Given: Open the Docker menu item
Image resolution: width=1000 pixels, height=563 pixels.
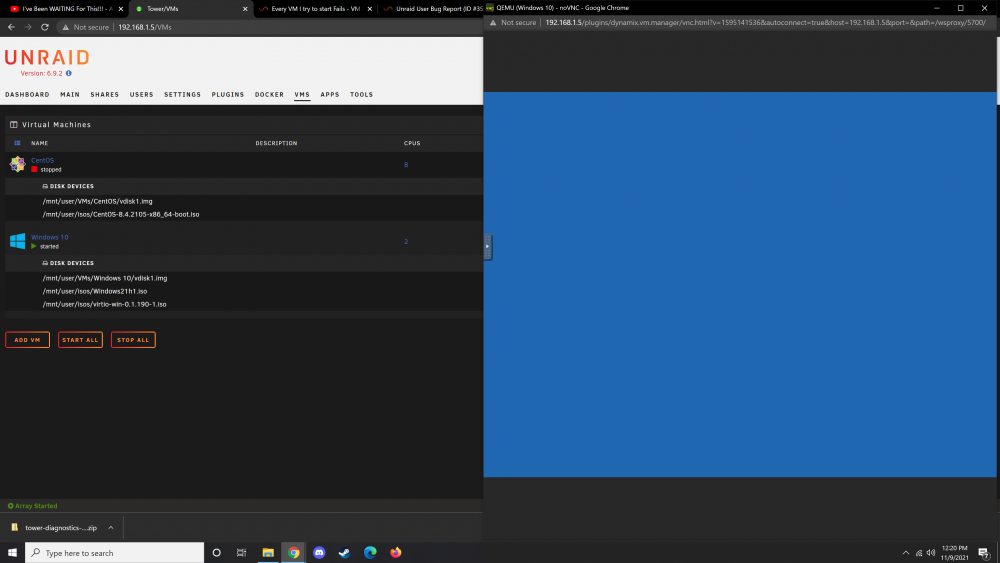Looking at the screenshot, I should 269,94.
